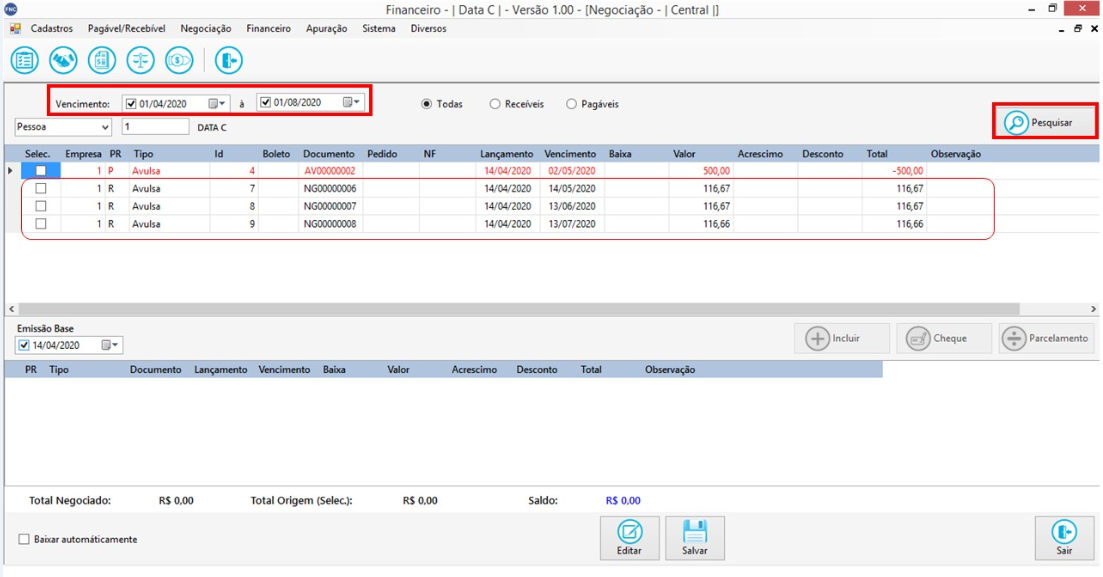The width and height of the screenshot is (1103, 577).
Task: Click the Cheque button
Action: [943, 338]
